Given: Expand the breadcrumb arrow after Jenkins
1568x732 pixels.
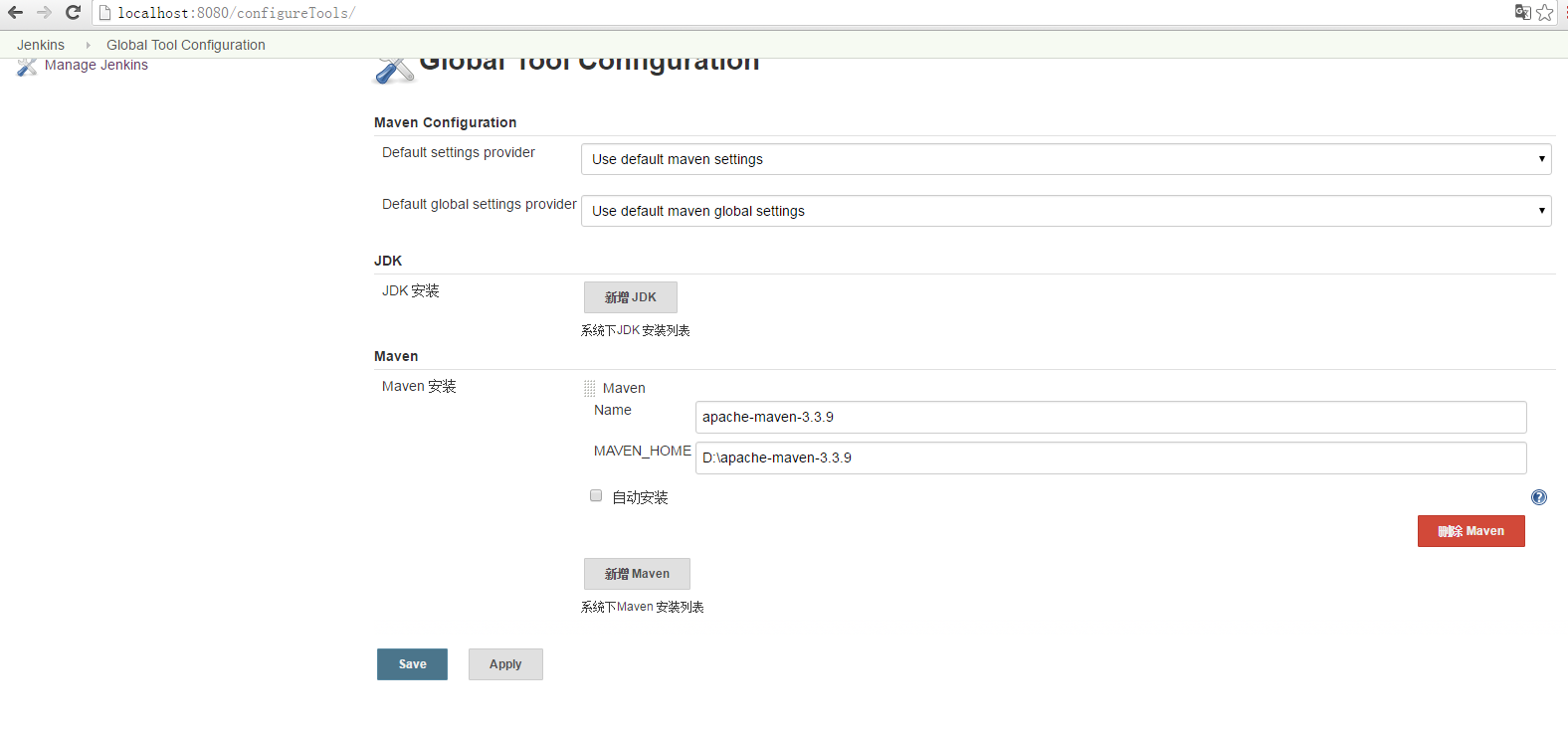Looking at the screenshot, I should [88, 45].
